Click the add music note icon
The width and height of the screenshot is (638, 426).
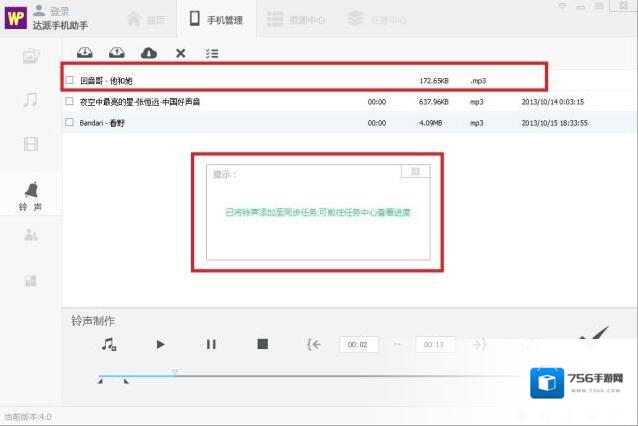pyautogui.click(x=108, y=344)
